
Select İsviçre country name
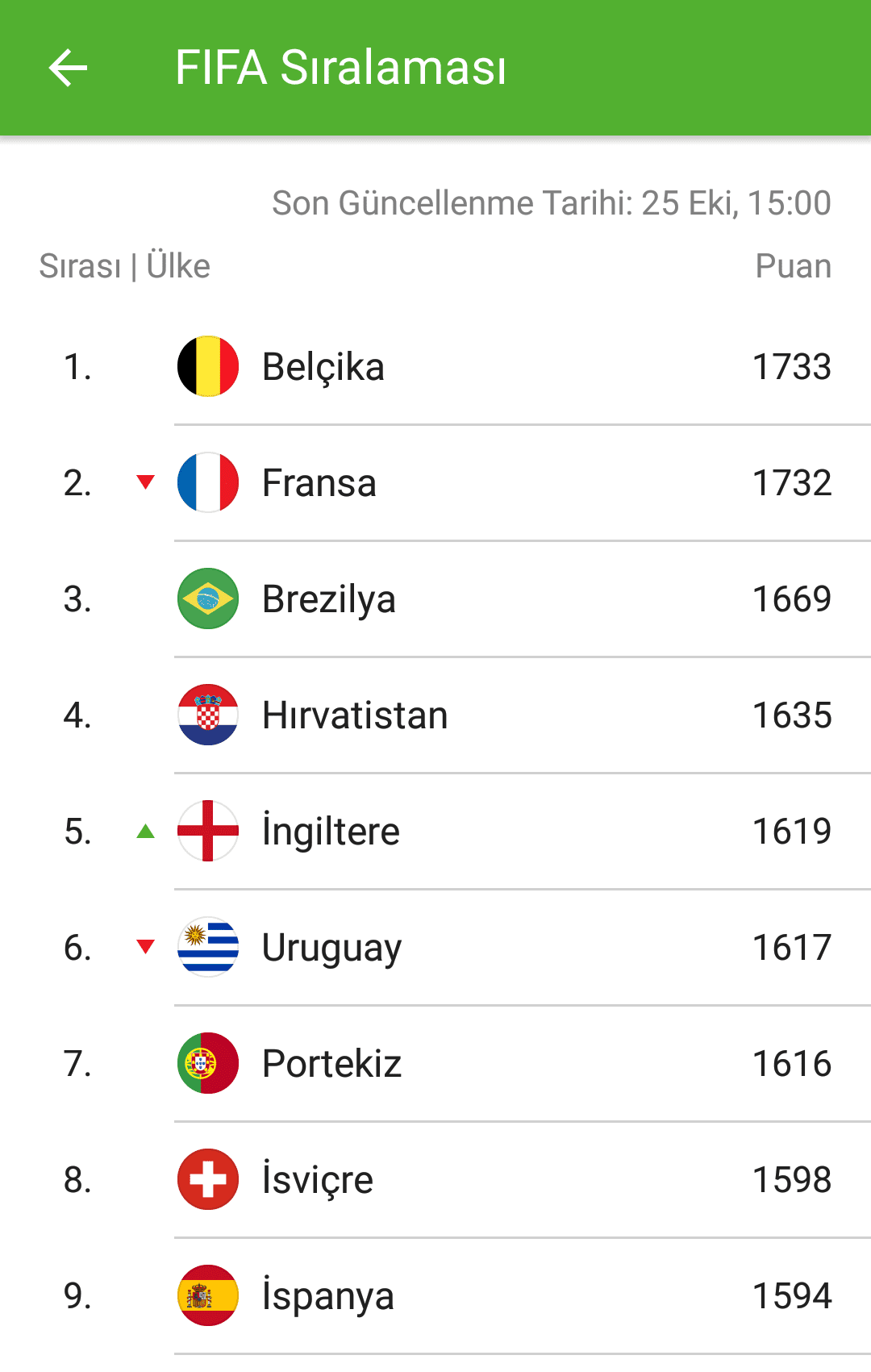pyautogui.click(x=318, y=1179)
